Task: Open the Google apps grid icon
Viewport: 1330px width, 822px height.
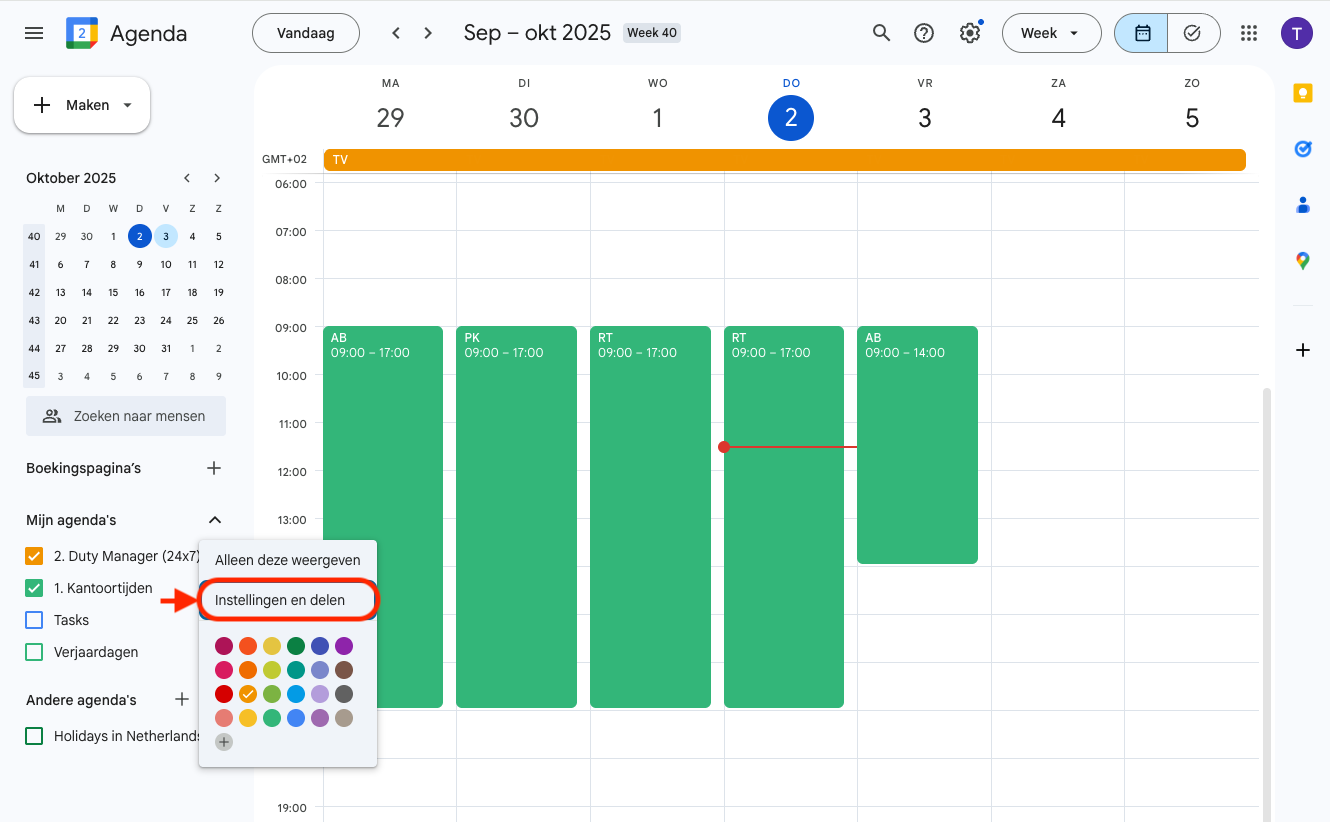Action: point(1248,33)
